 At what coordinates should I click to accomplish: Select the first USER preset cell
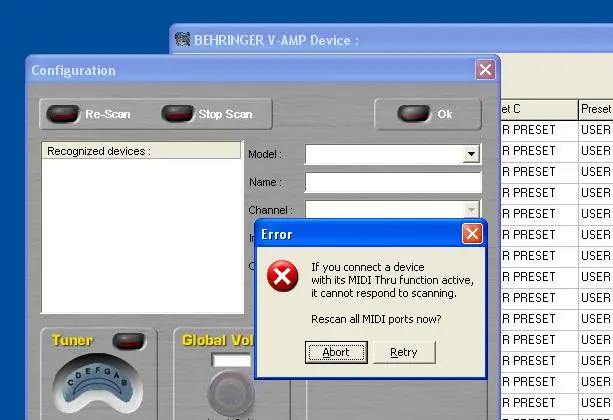coord(596,130)
